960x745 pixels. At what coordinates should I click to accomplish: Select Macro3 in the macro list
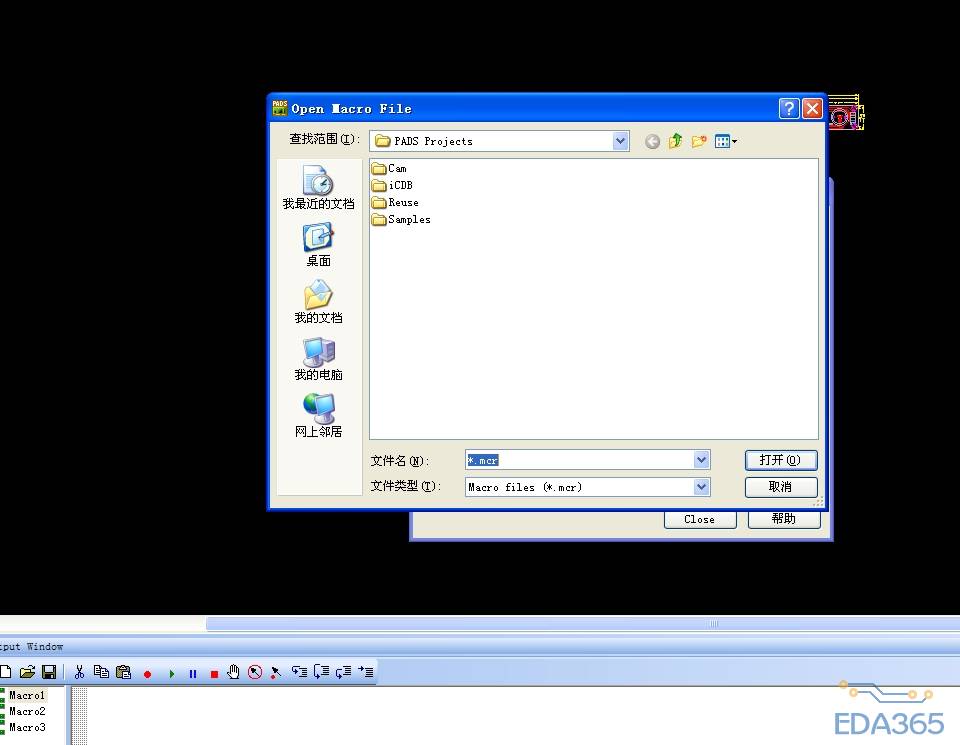pos(27,727)
